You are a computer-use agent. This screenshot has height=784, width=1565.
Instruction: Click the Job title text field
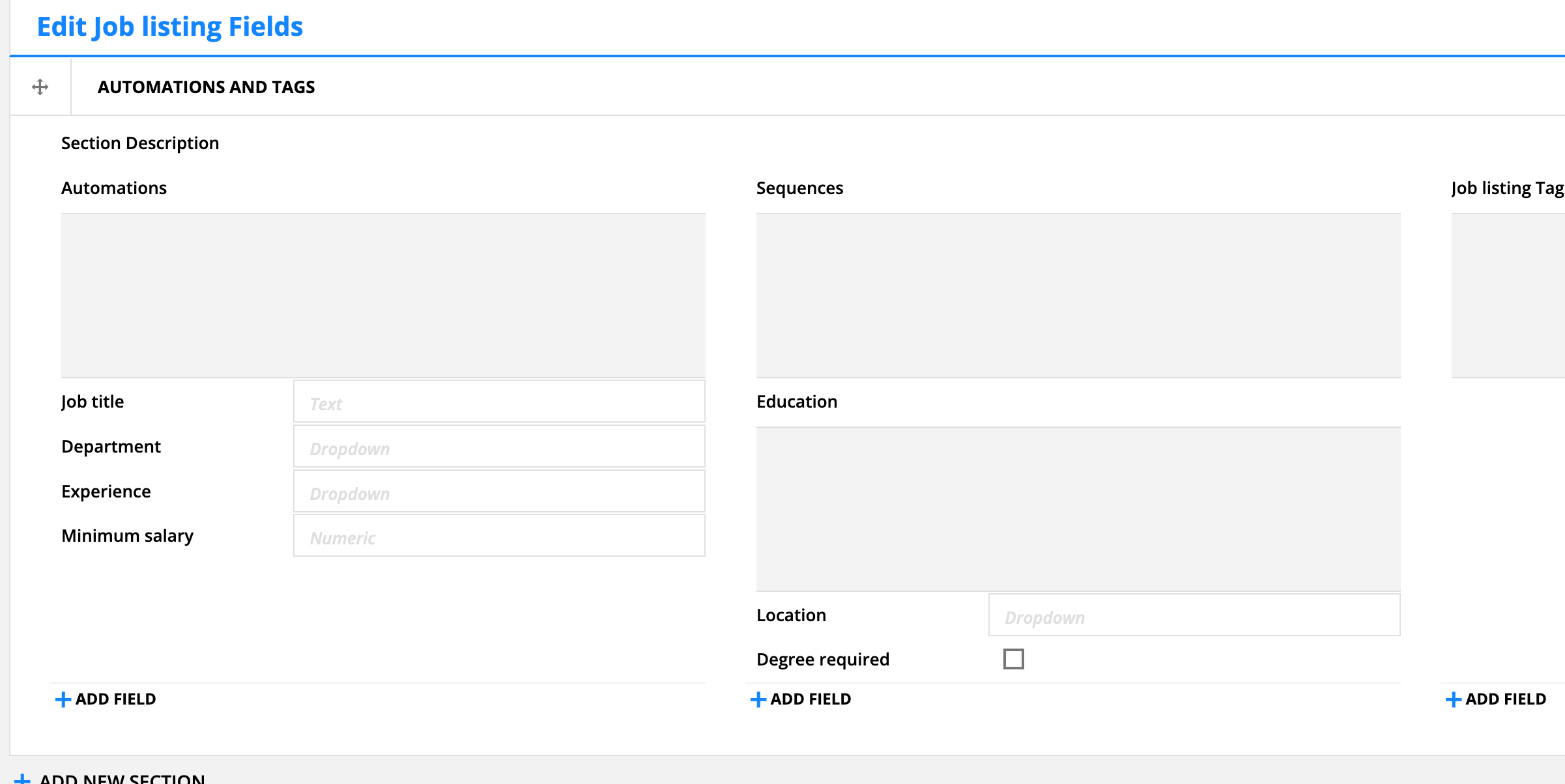pos(499,402)
